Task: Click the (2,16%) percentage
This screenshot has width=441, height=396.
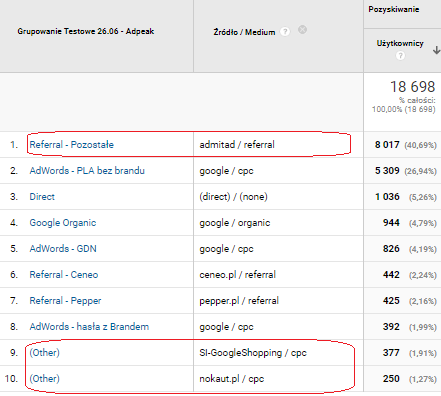Action: [423, 301]
